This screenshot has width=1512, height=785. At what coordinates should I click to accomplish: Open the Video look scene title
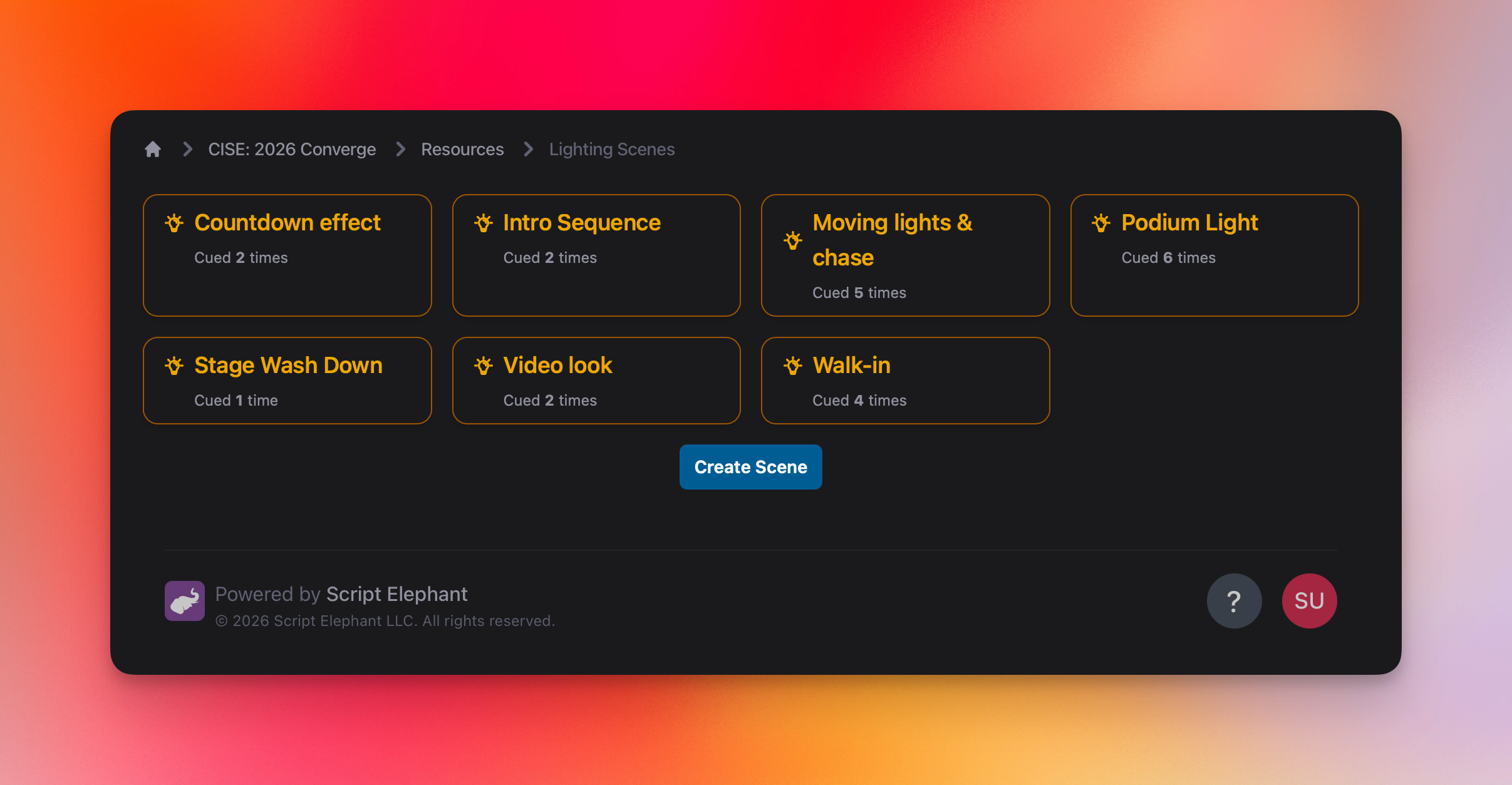[557, 366]
